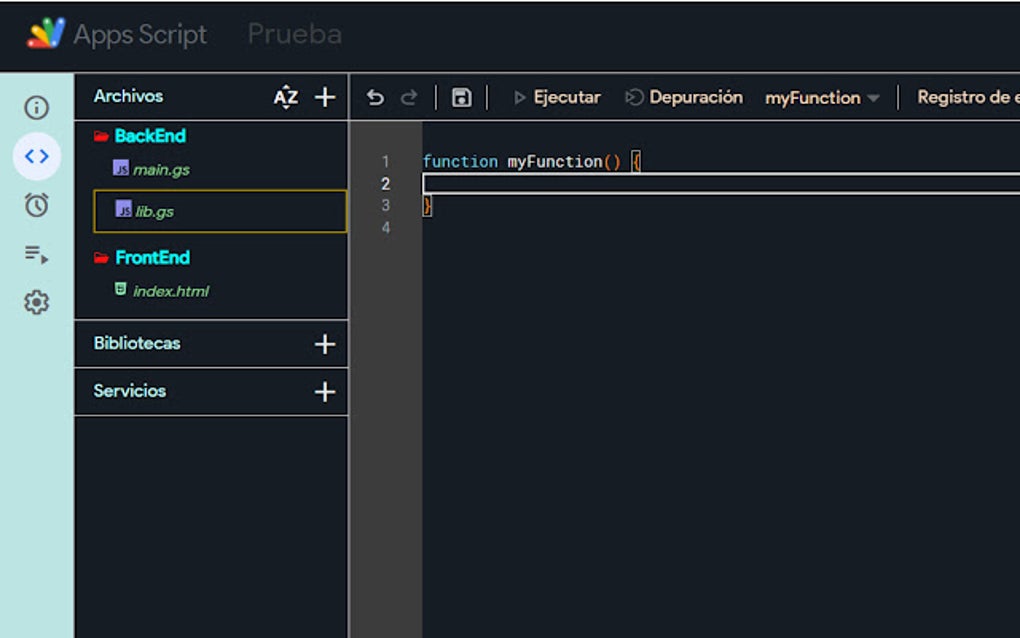This screenshot has width=1020, height=638.
Task: Save the current file
Action: tap(462, 97)
